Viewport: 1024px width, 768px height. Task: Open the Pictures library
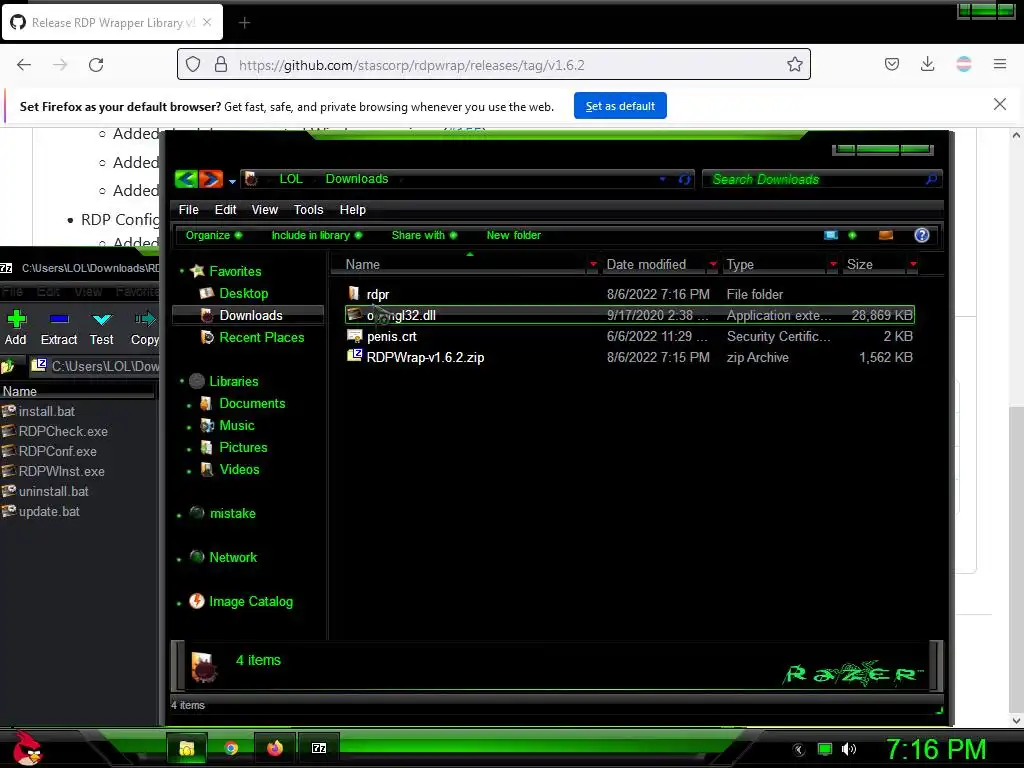(243, 447)
